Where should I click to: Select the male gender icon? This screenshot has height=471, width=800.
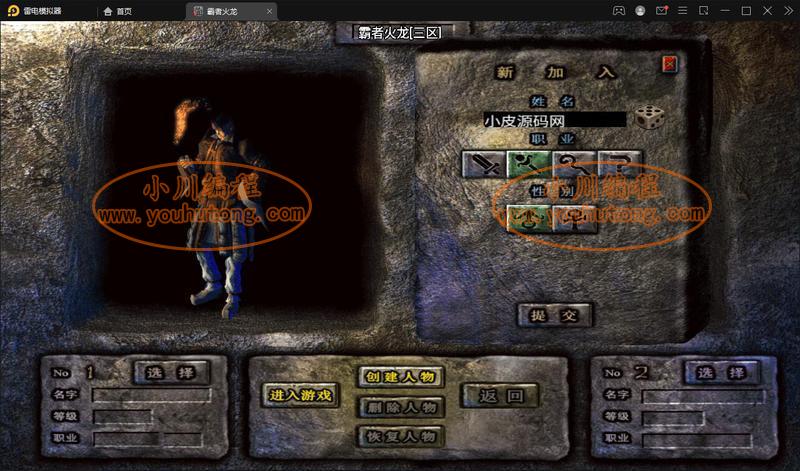coord(529,219)
